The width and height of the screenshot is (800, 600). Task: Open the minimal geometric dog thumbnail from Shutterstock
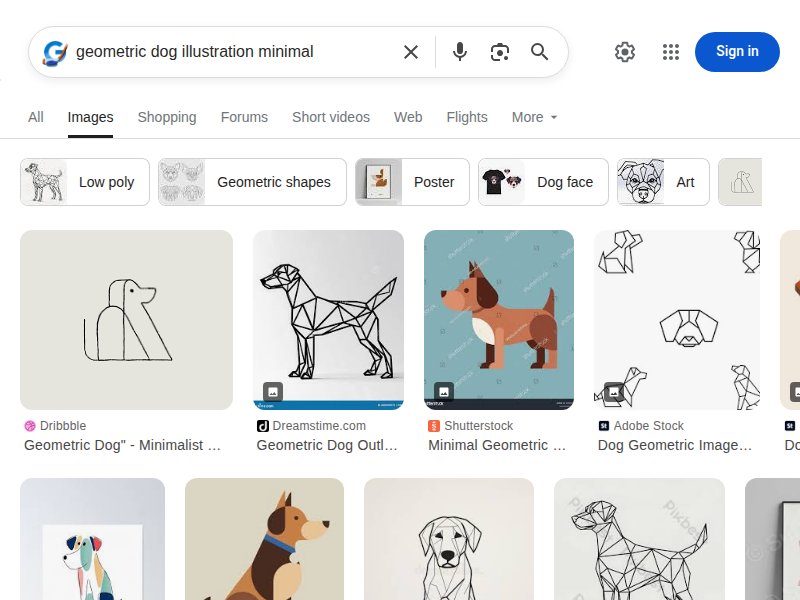[498, 319]
